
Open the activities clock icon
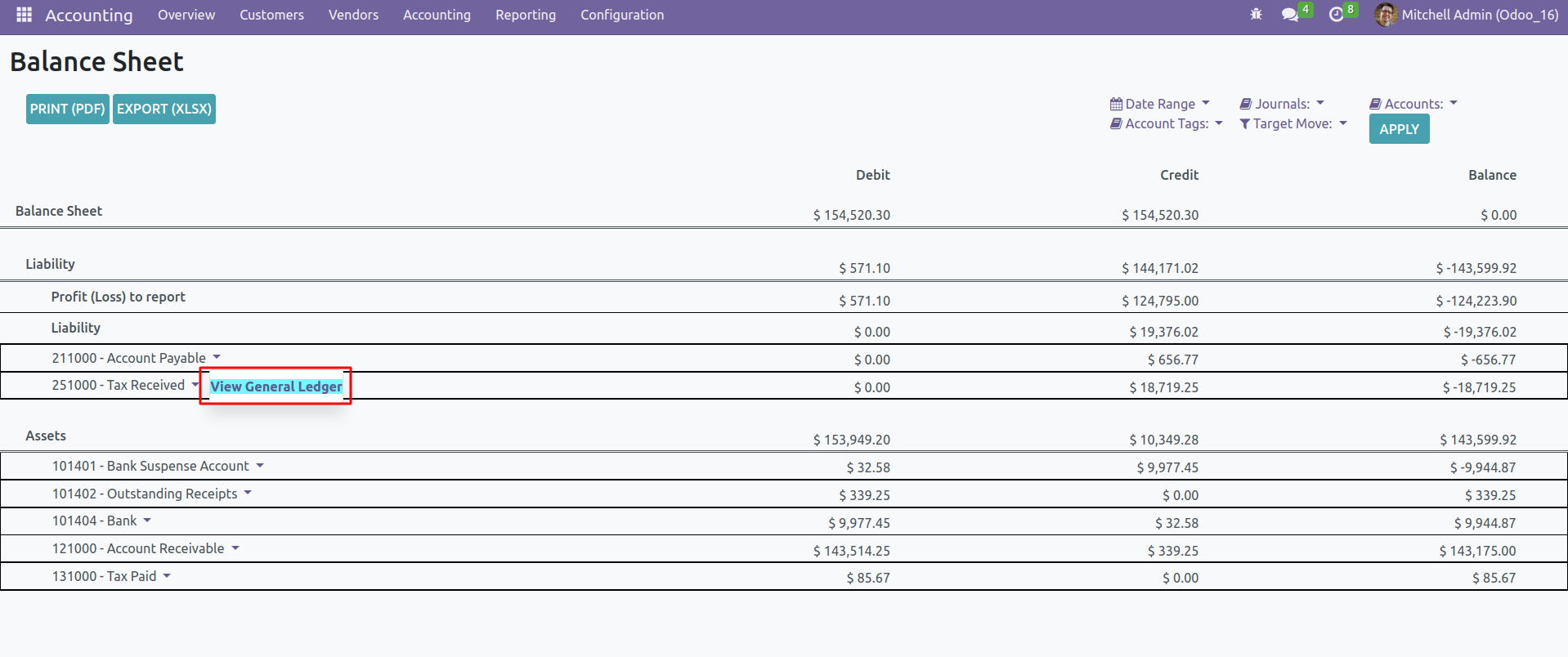pos(1336,15)
